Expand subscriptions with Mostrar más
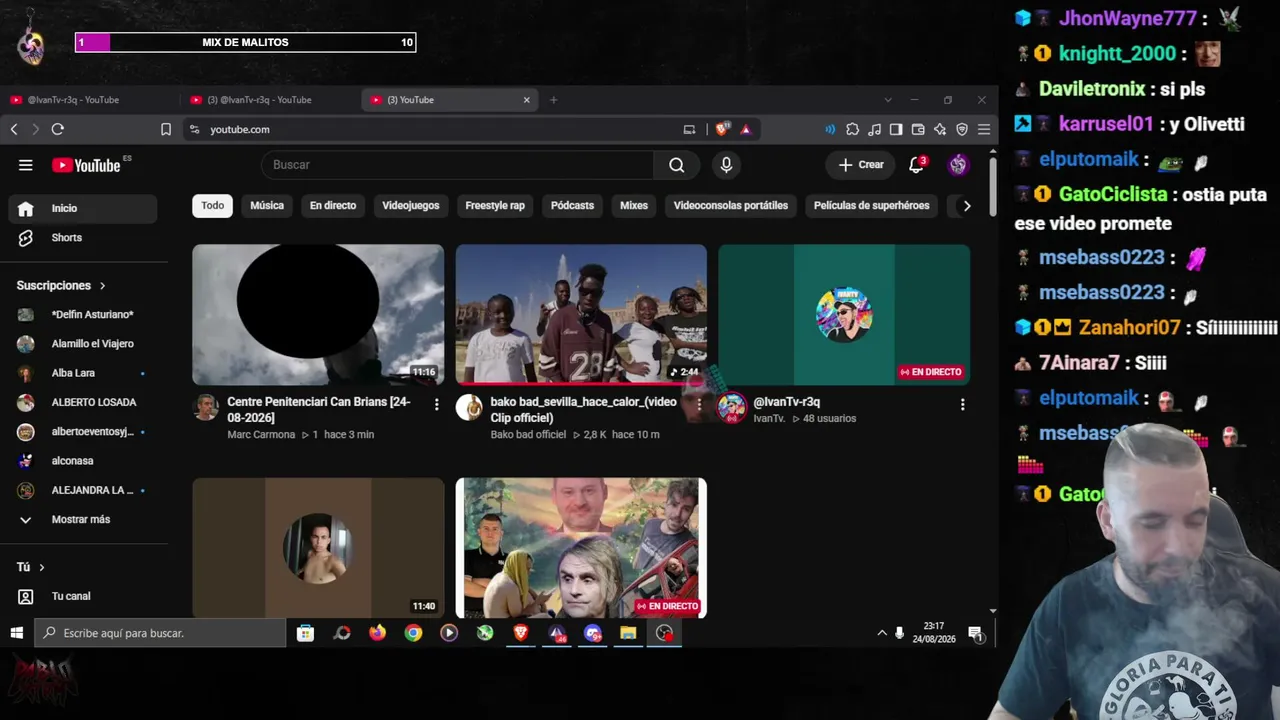This screenshot has height=720, width=1280. tap(83, 520)
